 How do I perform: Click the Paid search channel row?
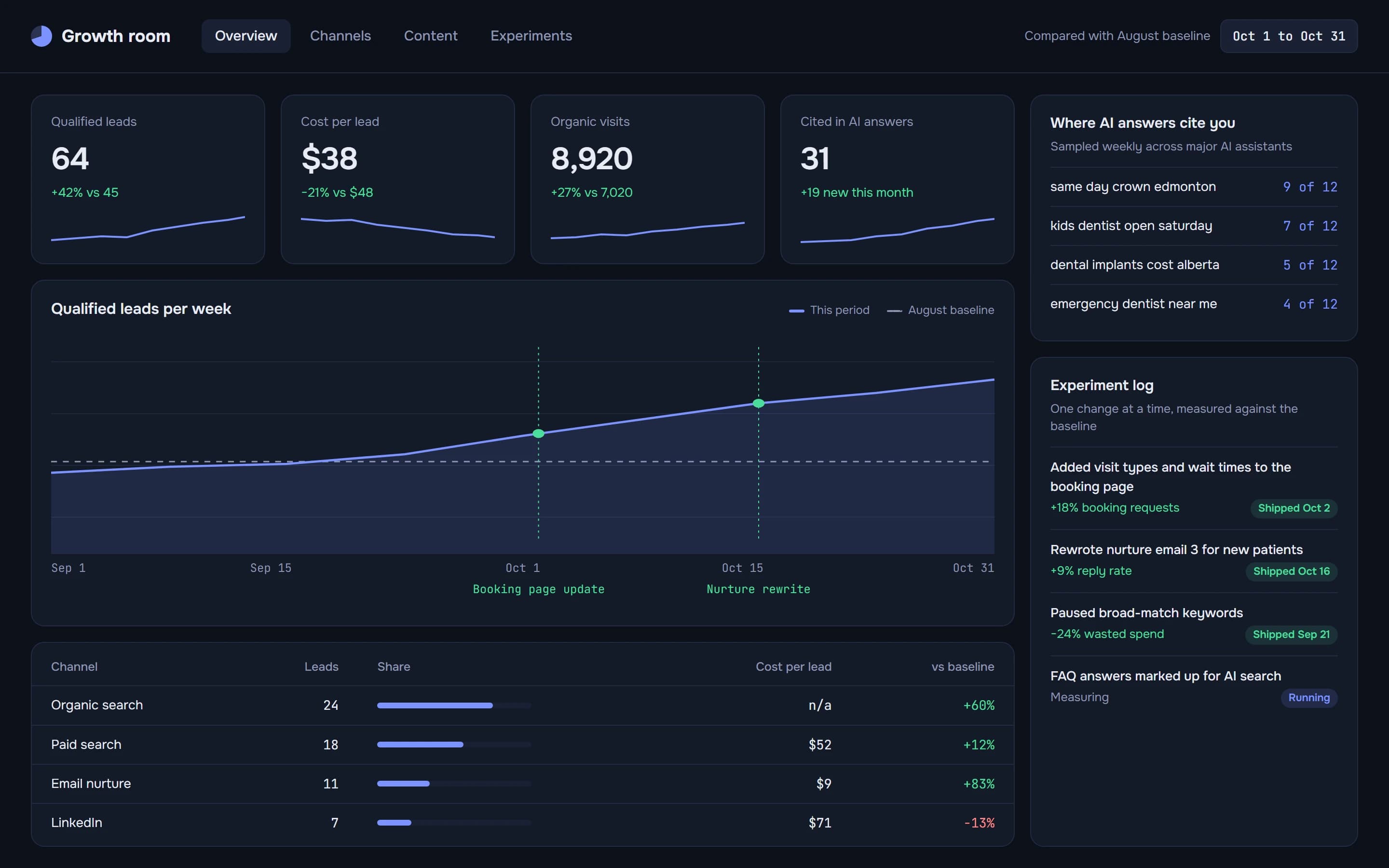click(x=522, y=745)
